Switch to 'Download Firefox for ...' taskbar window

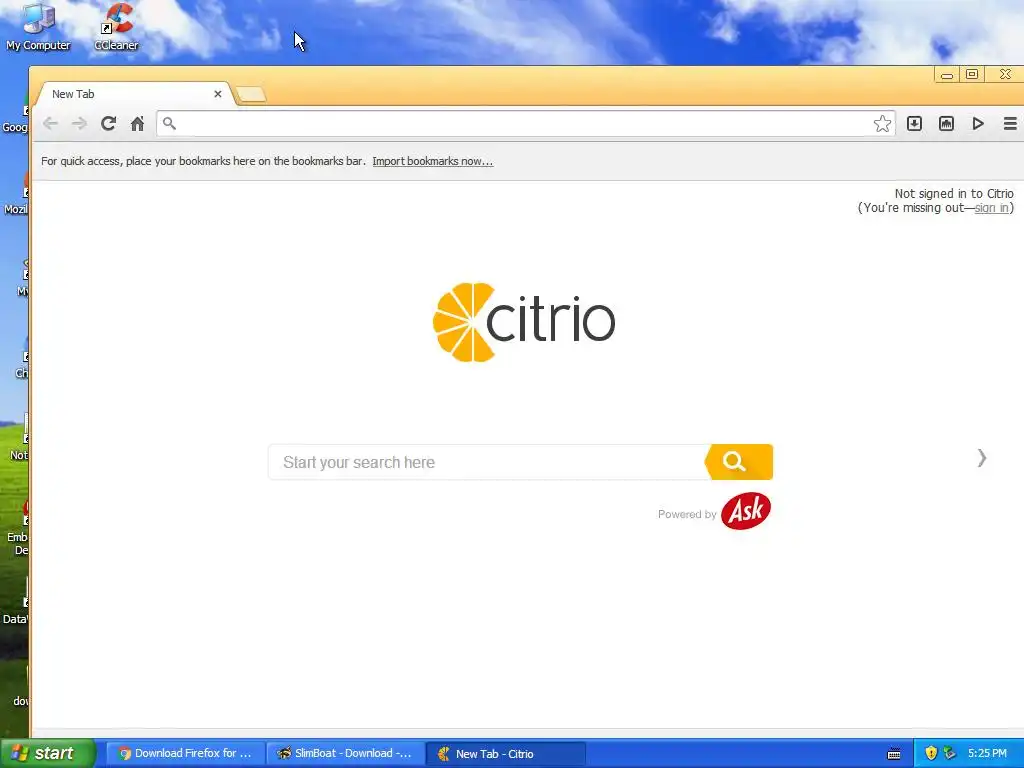[x=185, y=754]
